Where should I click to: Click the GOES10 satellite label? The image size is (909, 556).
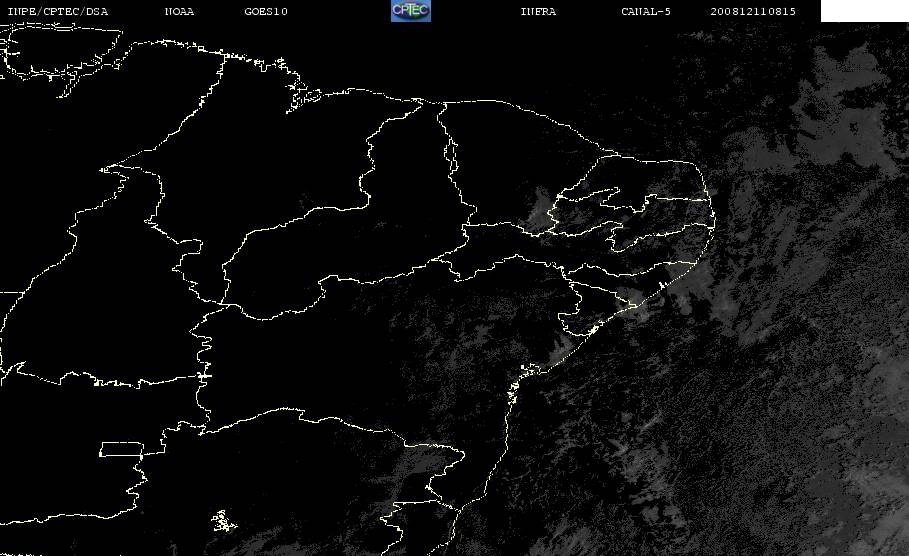(266, 12)
